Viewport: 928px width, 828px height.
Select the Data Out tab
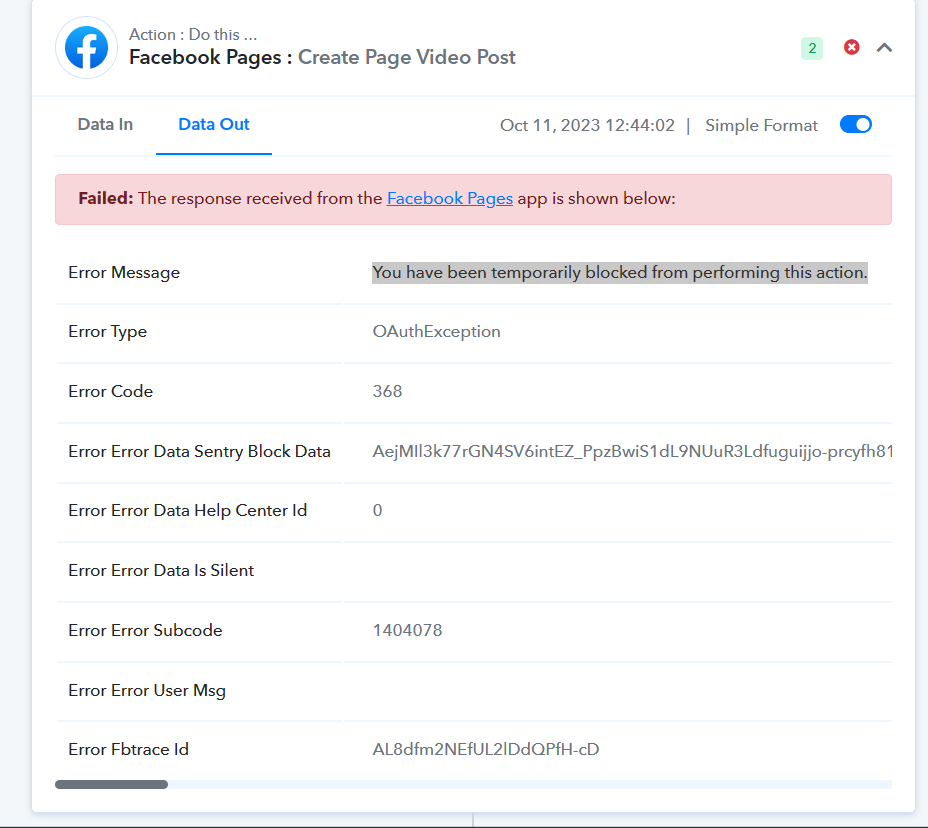[214, 125]
